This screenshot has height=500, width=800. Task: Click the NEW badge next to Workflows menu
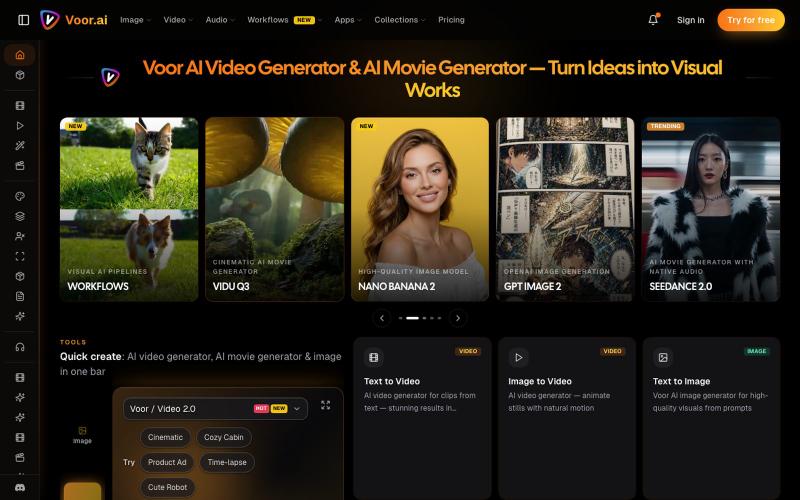point(304,20)
